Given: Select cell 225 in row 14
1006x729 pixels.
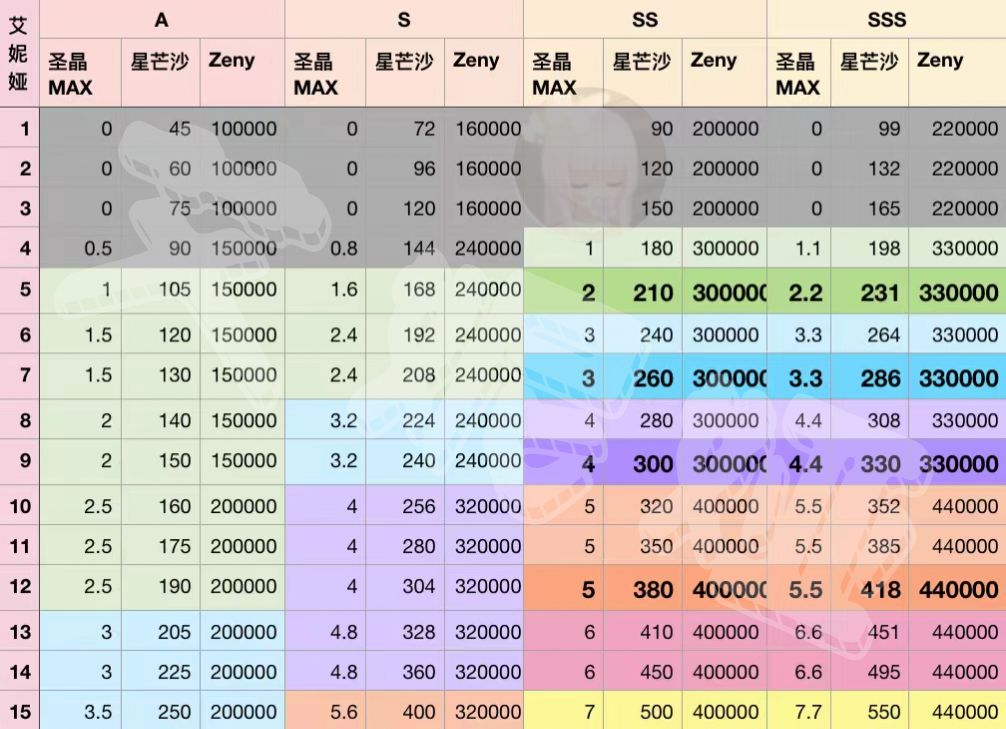Looking at the screenshot, I should point(160,672).
